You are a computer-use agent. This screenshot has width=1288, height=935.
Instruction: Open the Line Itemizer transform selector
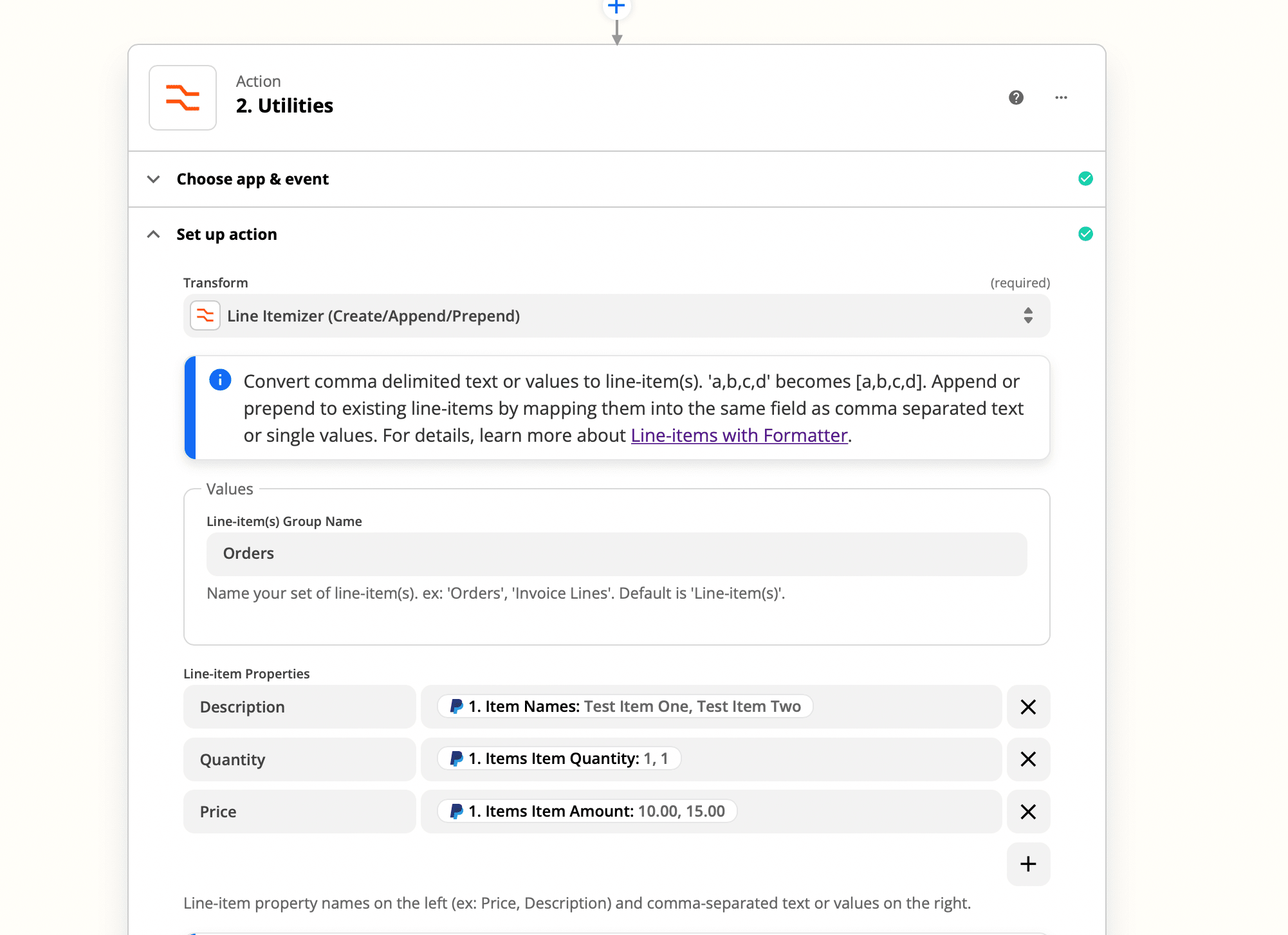[616, 316]
